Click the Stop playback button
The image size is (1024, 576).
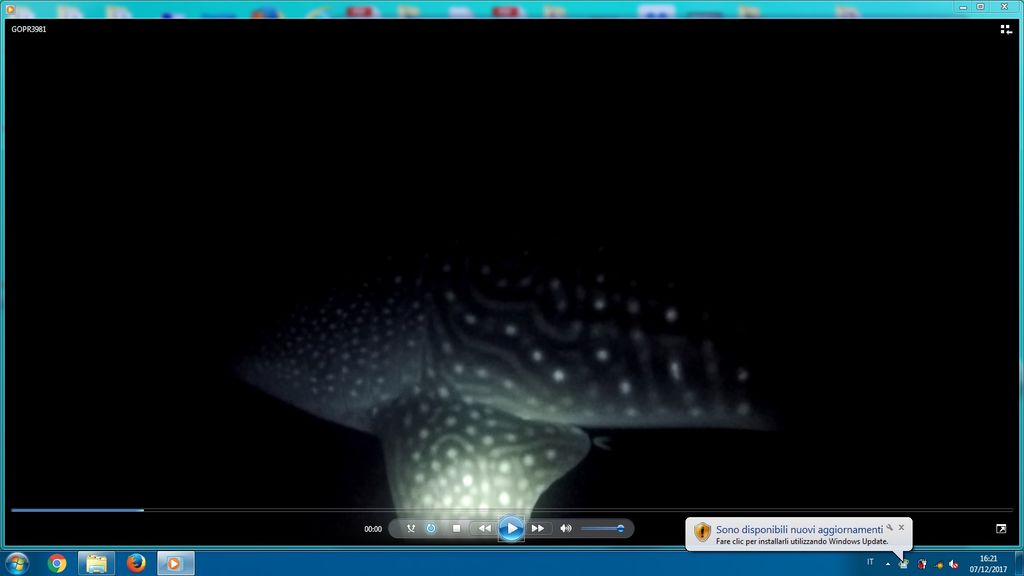click(x=456, y=528)
